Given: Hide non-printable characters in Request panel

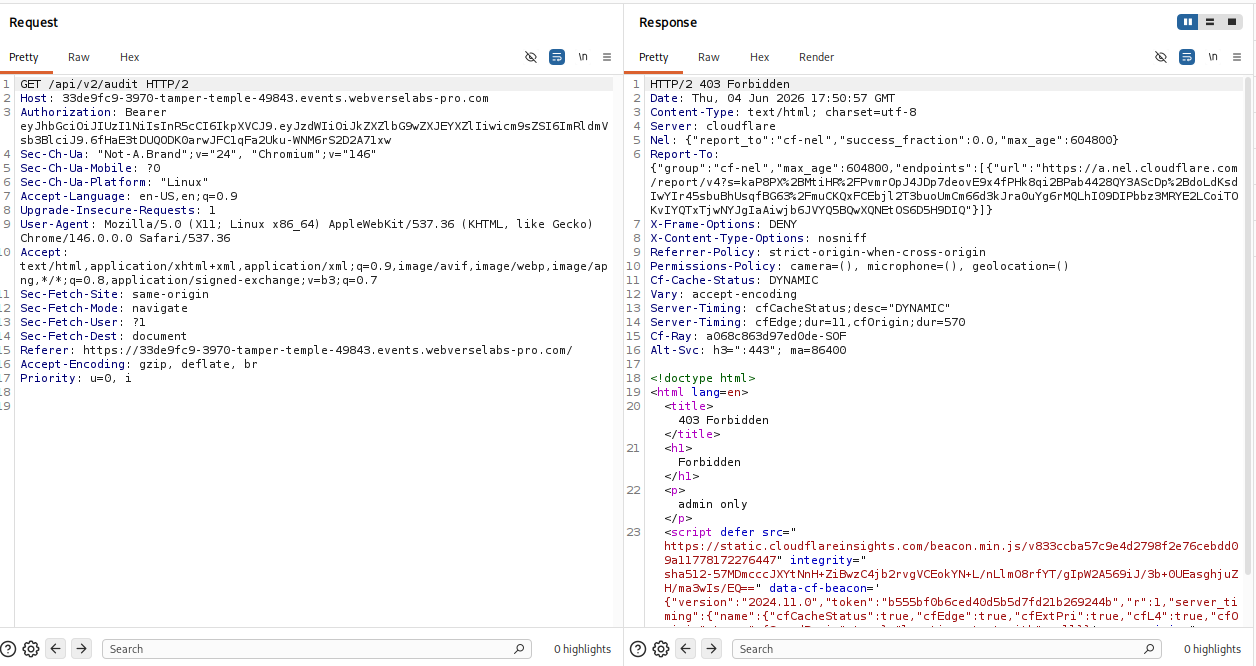Looking at the screenshot, I should 531,57.
